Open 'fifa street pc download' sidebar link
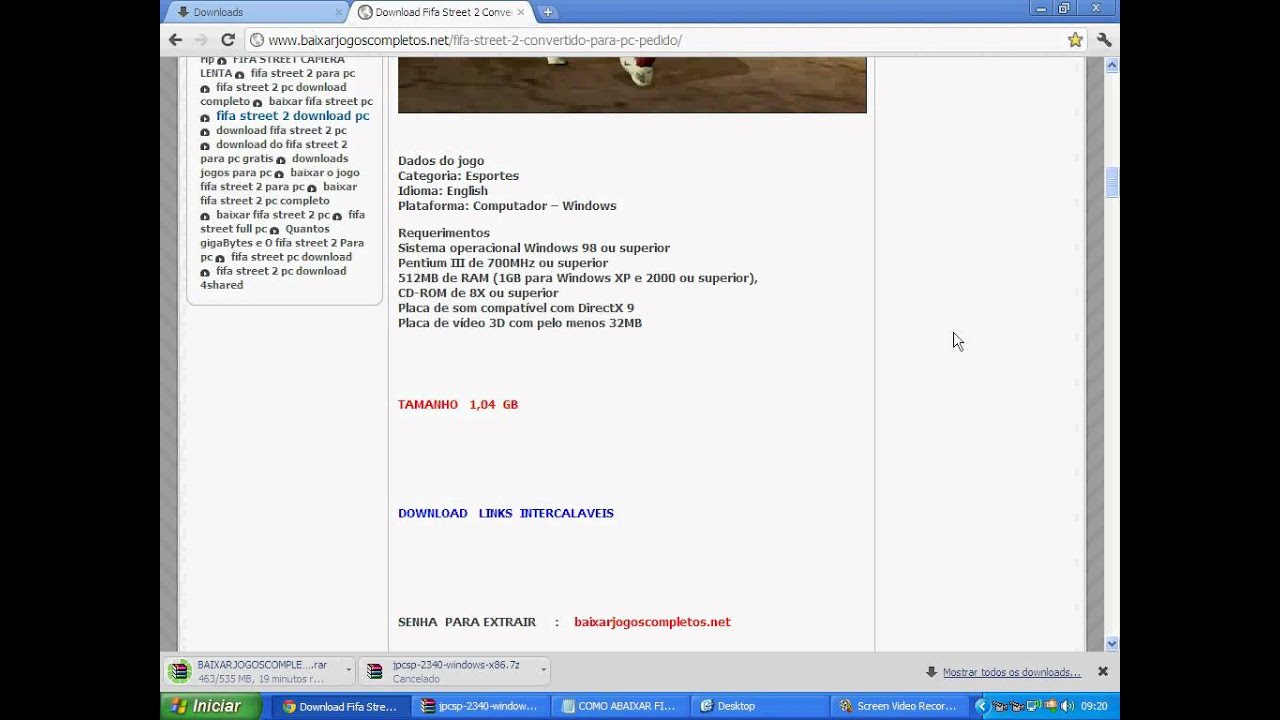This screenshot has height=720, width=1280. tap(291, 257)
